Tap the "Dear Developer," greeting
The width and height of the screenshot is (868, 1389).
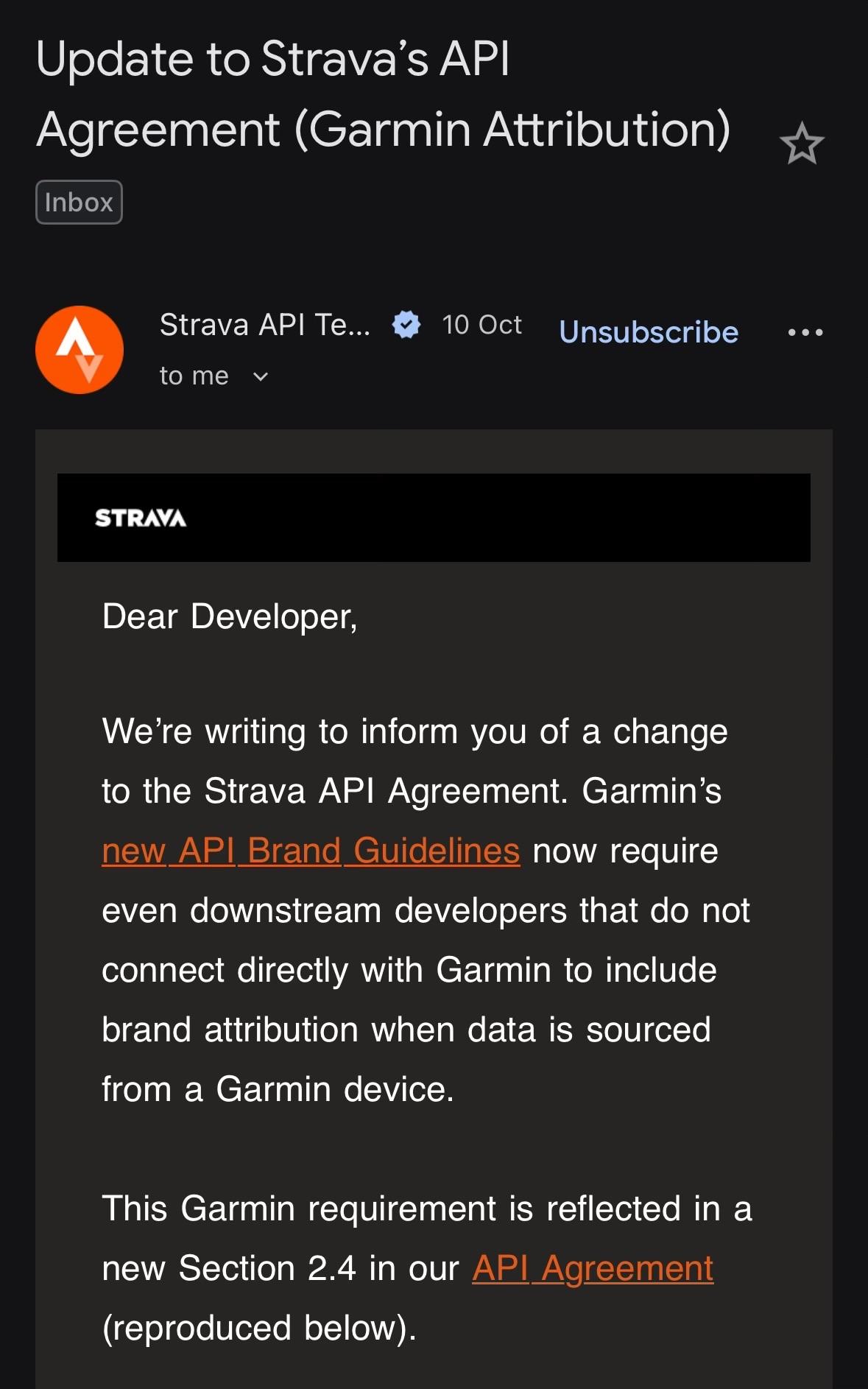pos(230,616)
